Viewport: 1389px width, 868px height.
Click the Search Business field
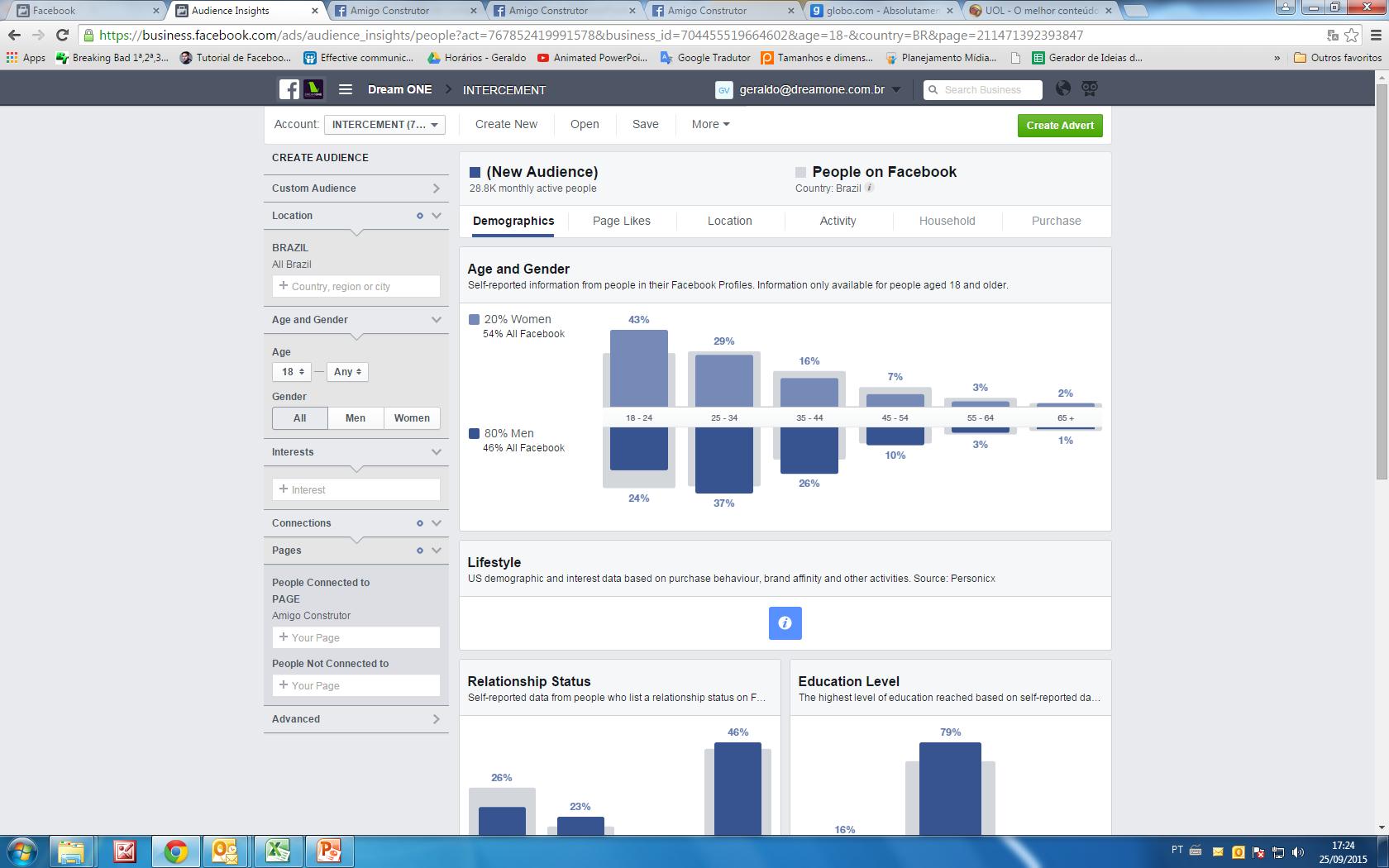pos(982,89)
